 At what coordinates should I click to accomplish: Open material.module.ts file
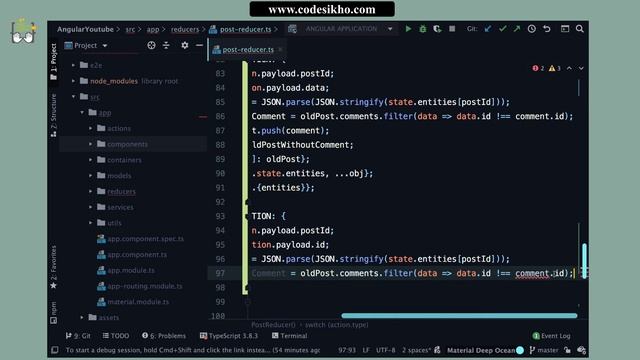point(138,302)
